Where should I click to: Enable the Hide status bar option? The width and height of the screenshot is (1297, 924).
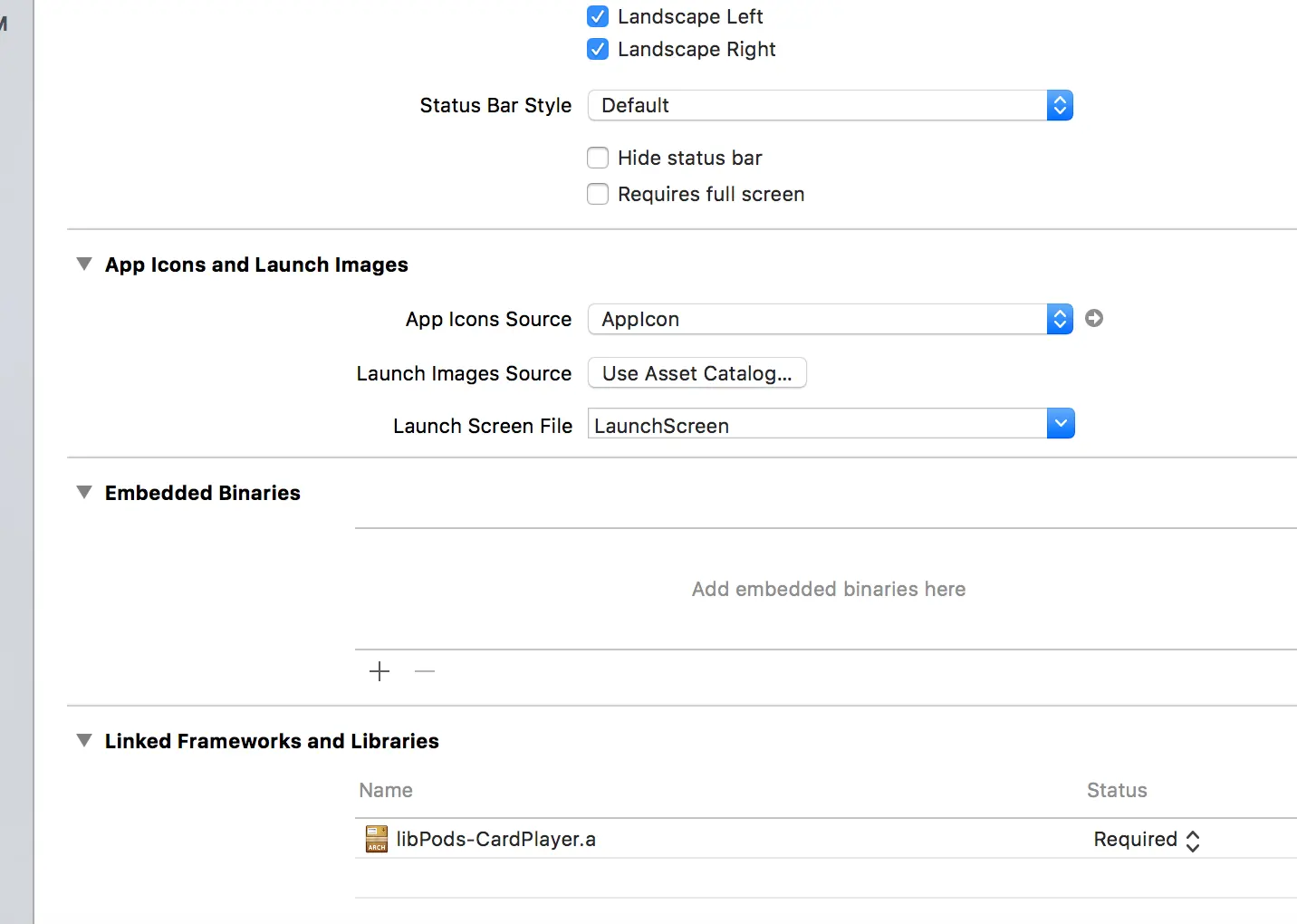[598, 158]
